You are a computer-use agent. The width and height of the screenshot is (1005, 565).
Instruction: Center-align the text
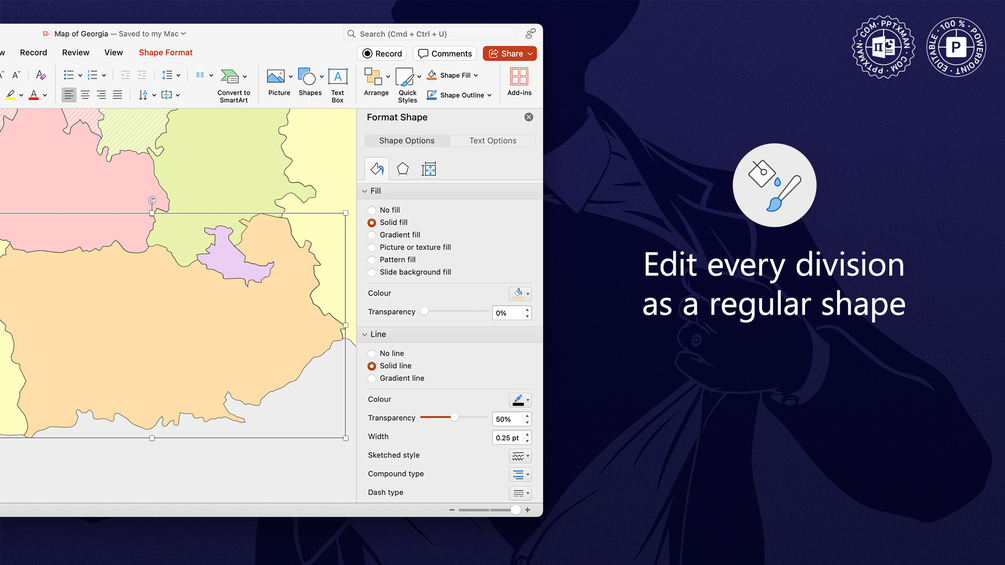tap(85, 95)
